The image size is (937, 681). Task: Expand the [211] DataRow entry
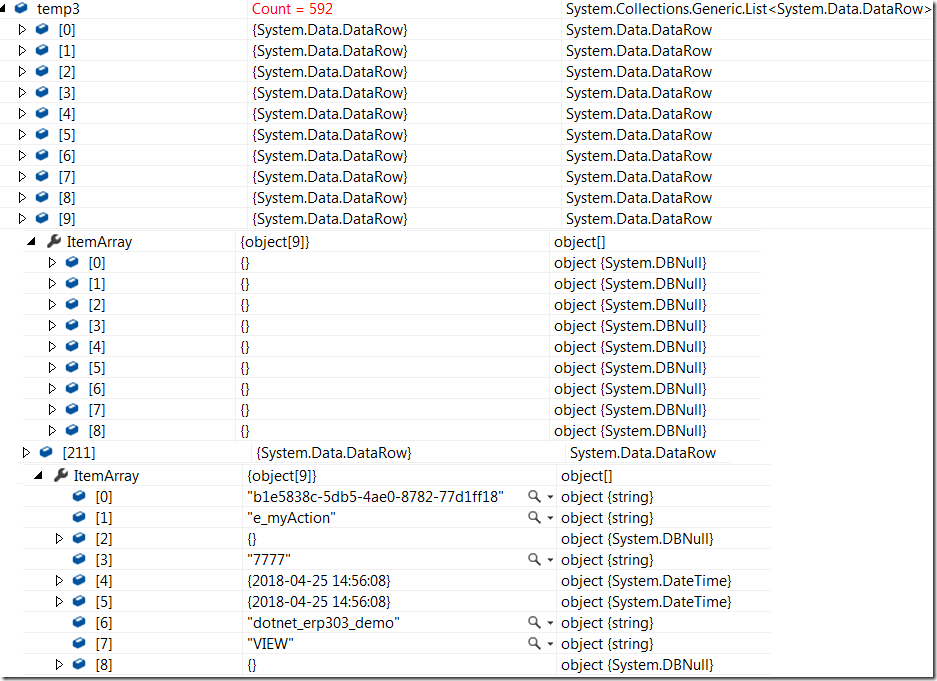tap(26, 452)
